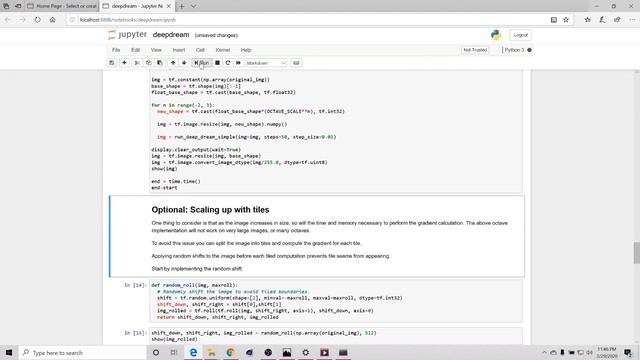Open reading view in the address bar
Screen dimensions: 640x360
click(553, 20)
